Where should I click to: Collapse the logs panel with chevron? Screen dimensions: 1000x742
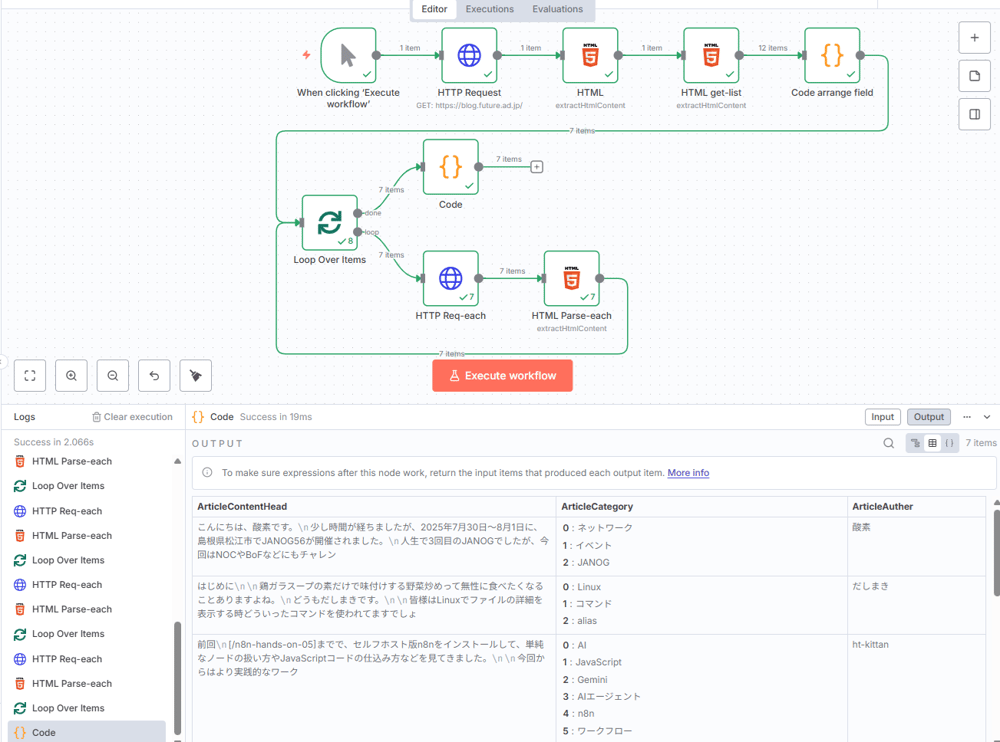(987, 417)
